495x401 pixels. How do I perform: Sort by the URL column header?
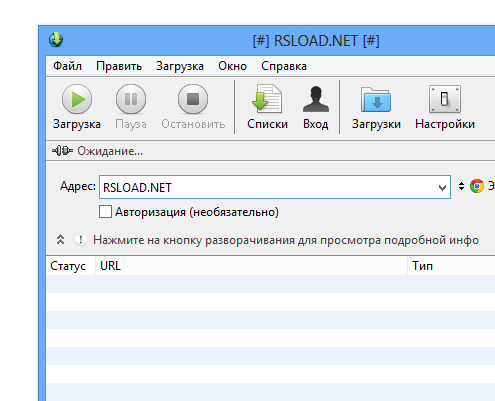tap(252, 266)
